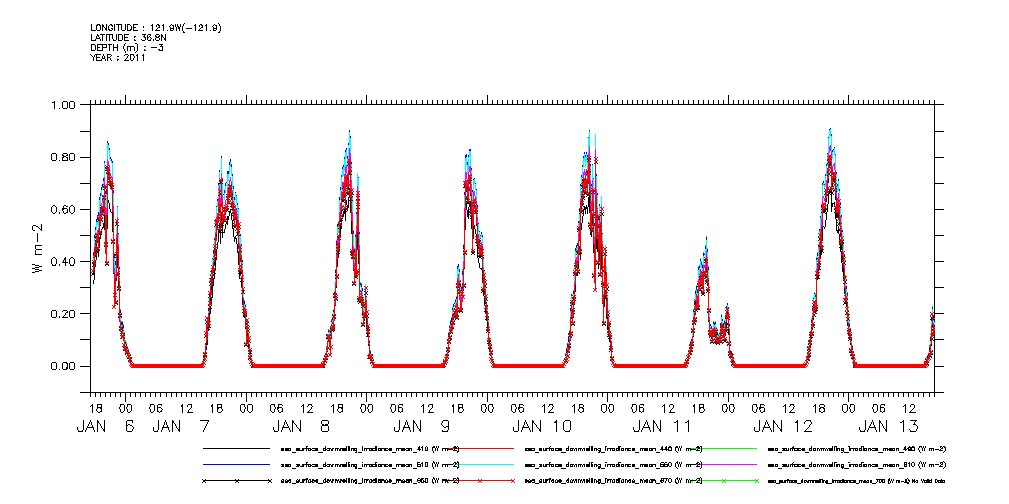Click the red x-marked swatch for the 670 legend entry
The width and height of the screenshot is (1009, 504).
(x=479, y=481)
